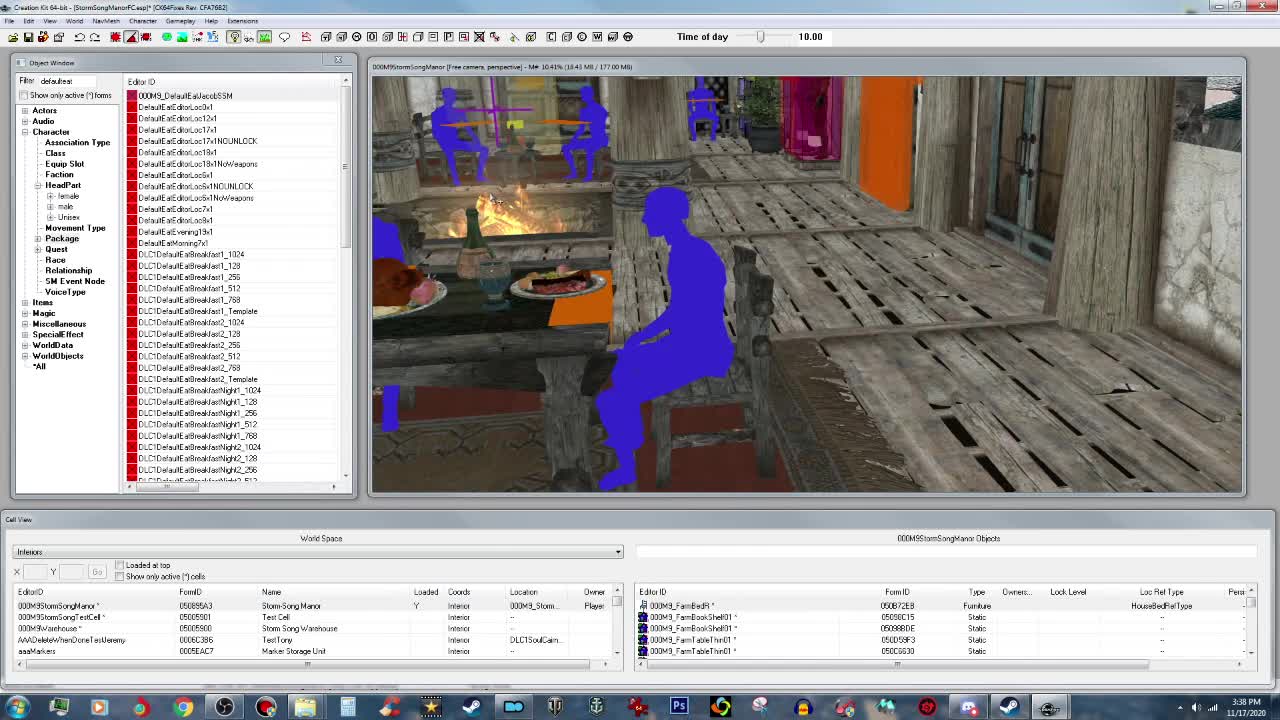The image size is (1280, 720).
Task: Sort cell objects by Type column header
Action: point(977,592)
